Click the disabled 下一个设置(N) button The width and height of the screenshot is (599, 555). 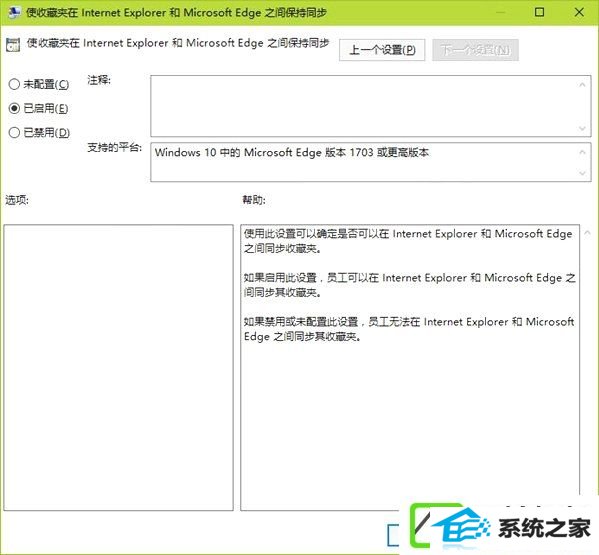475,50
